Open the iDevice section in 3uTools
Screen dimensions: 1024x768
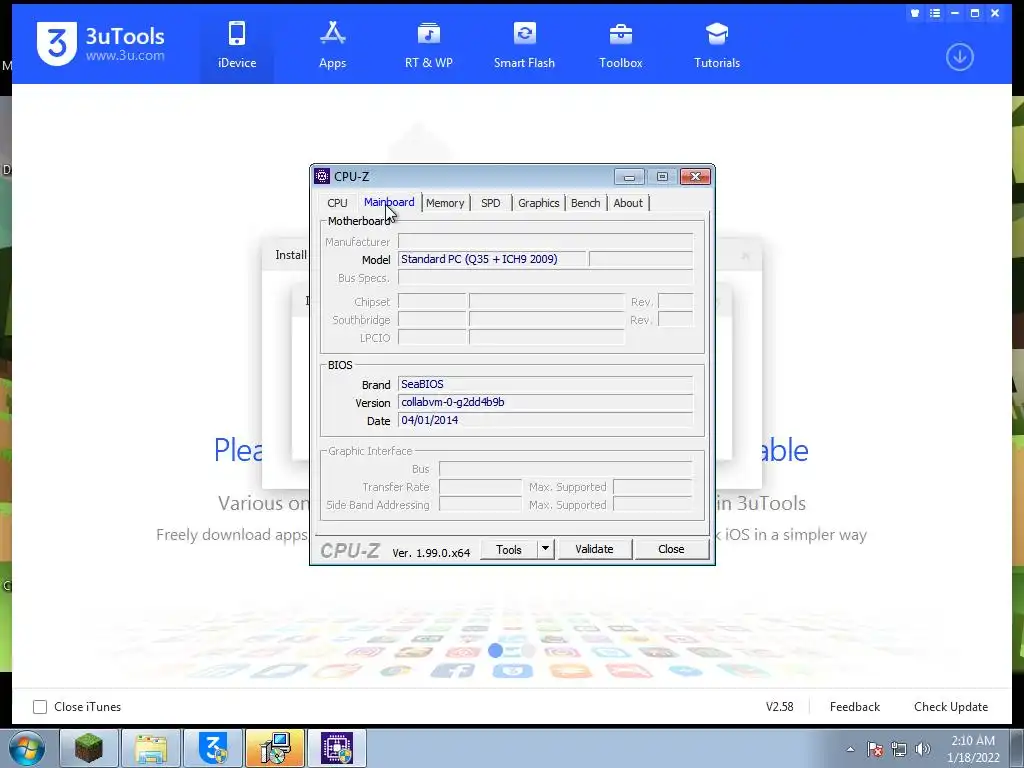[x=236, y=44]
